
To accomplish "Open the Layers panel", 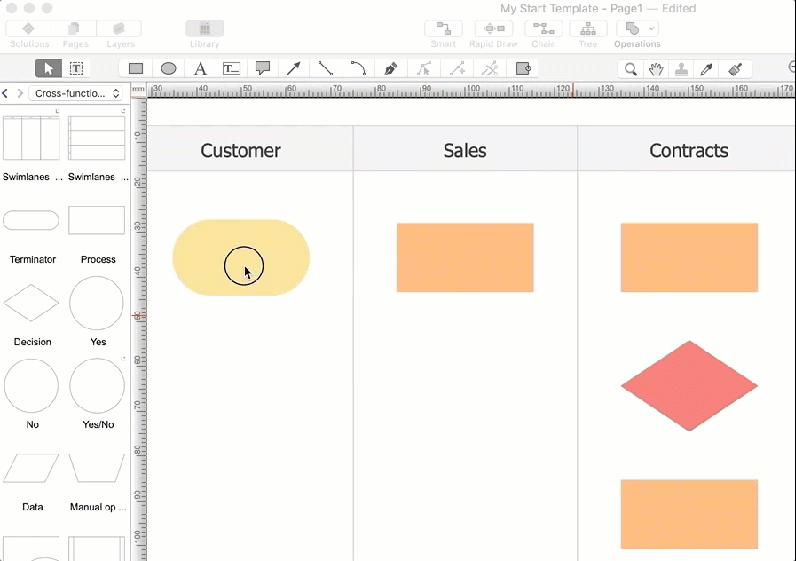I will point(119,29).
